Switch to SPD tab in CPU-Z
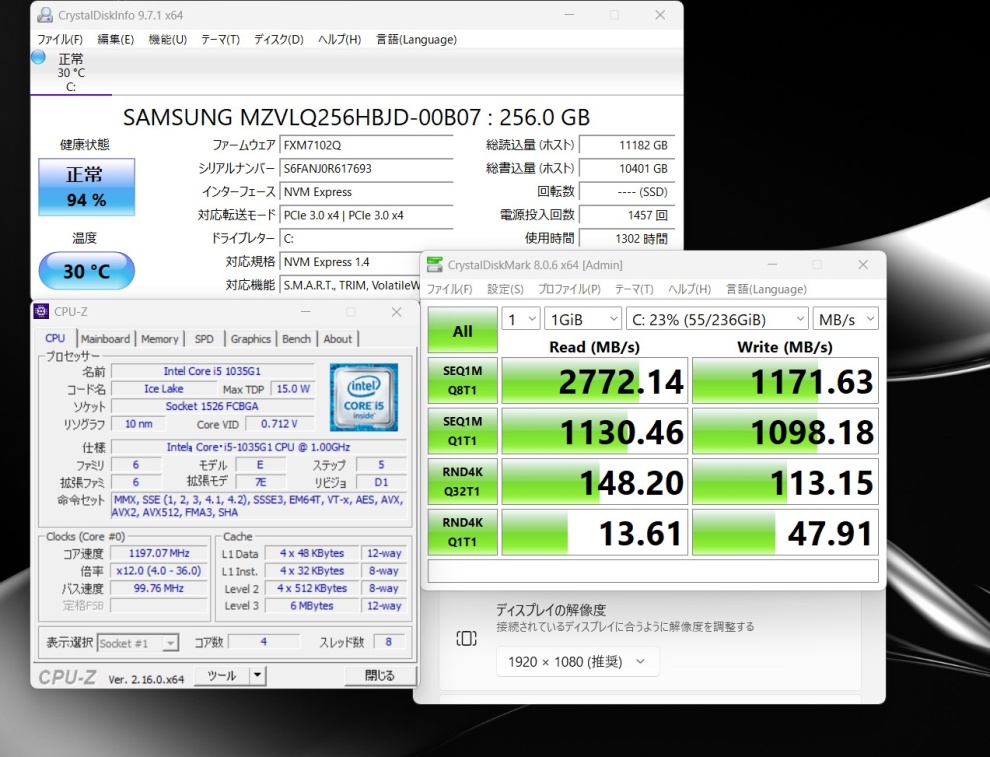 click(204, 339)
